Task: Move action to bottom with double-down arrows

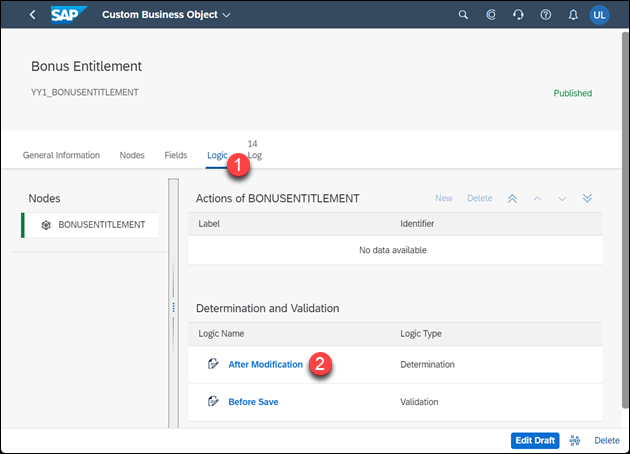Action: [587, 198]
